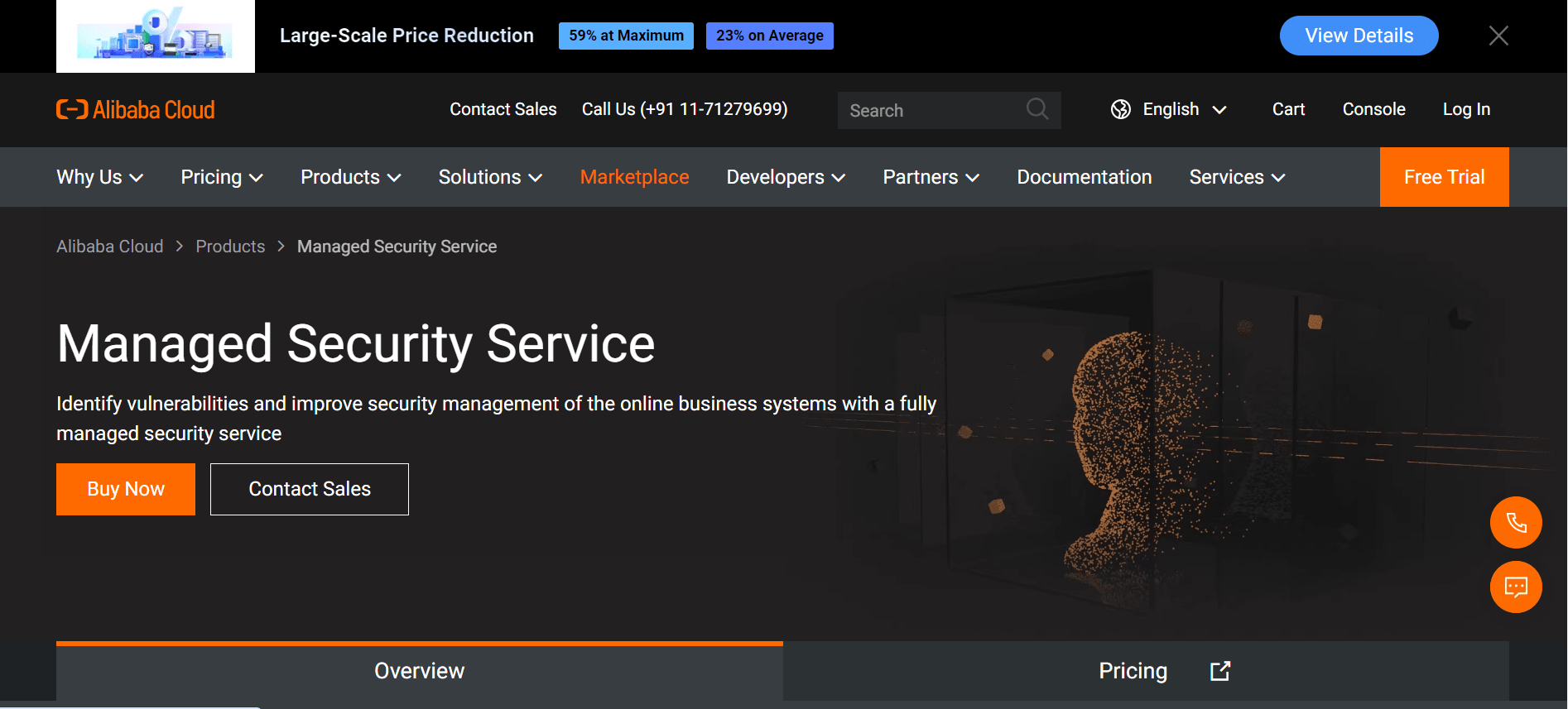The image size is (1568, 709).
Task: Switch to the Pricing tab
Action: (1146, 671)
